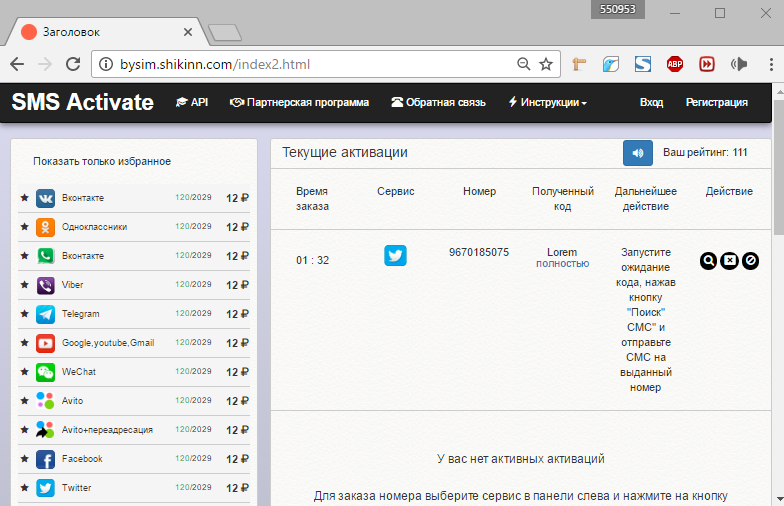
Task: Click the SMS Activate brand logo
Action: (82, 102)
